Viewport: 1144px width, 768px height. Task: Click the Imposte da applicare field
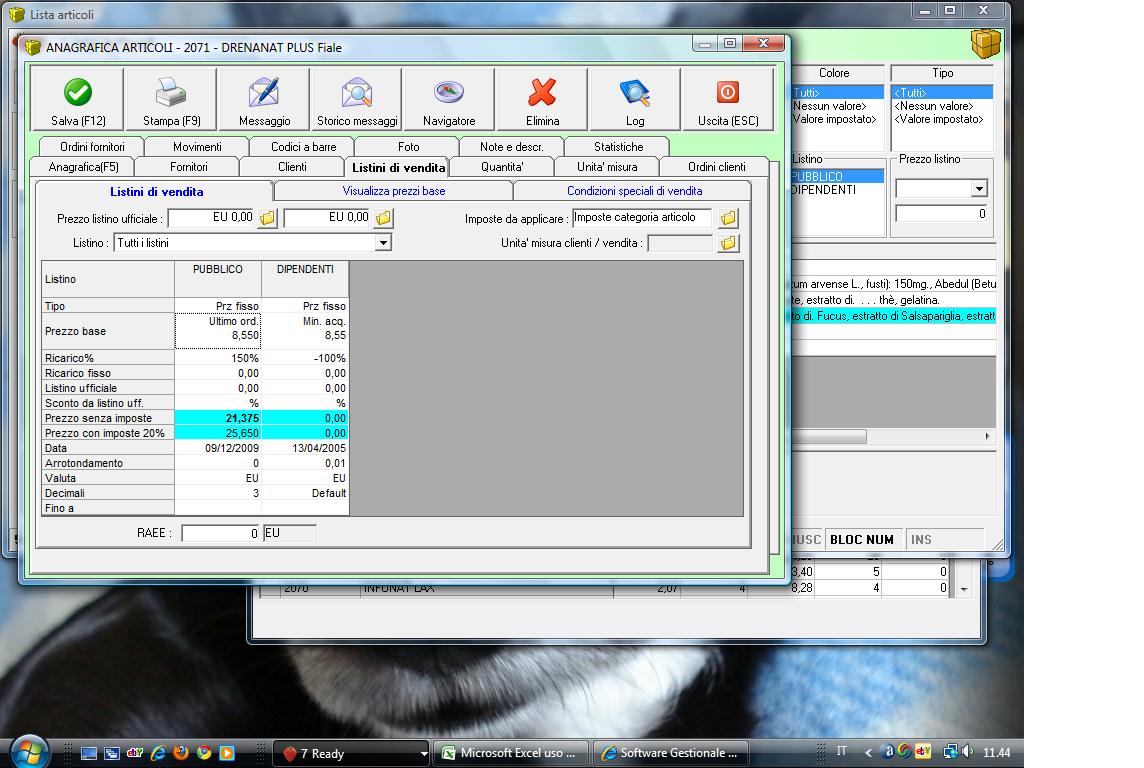tap(642, 217)
